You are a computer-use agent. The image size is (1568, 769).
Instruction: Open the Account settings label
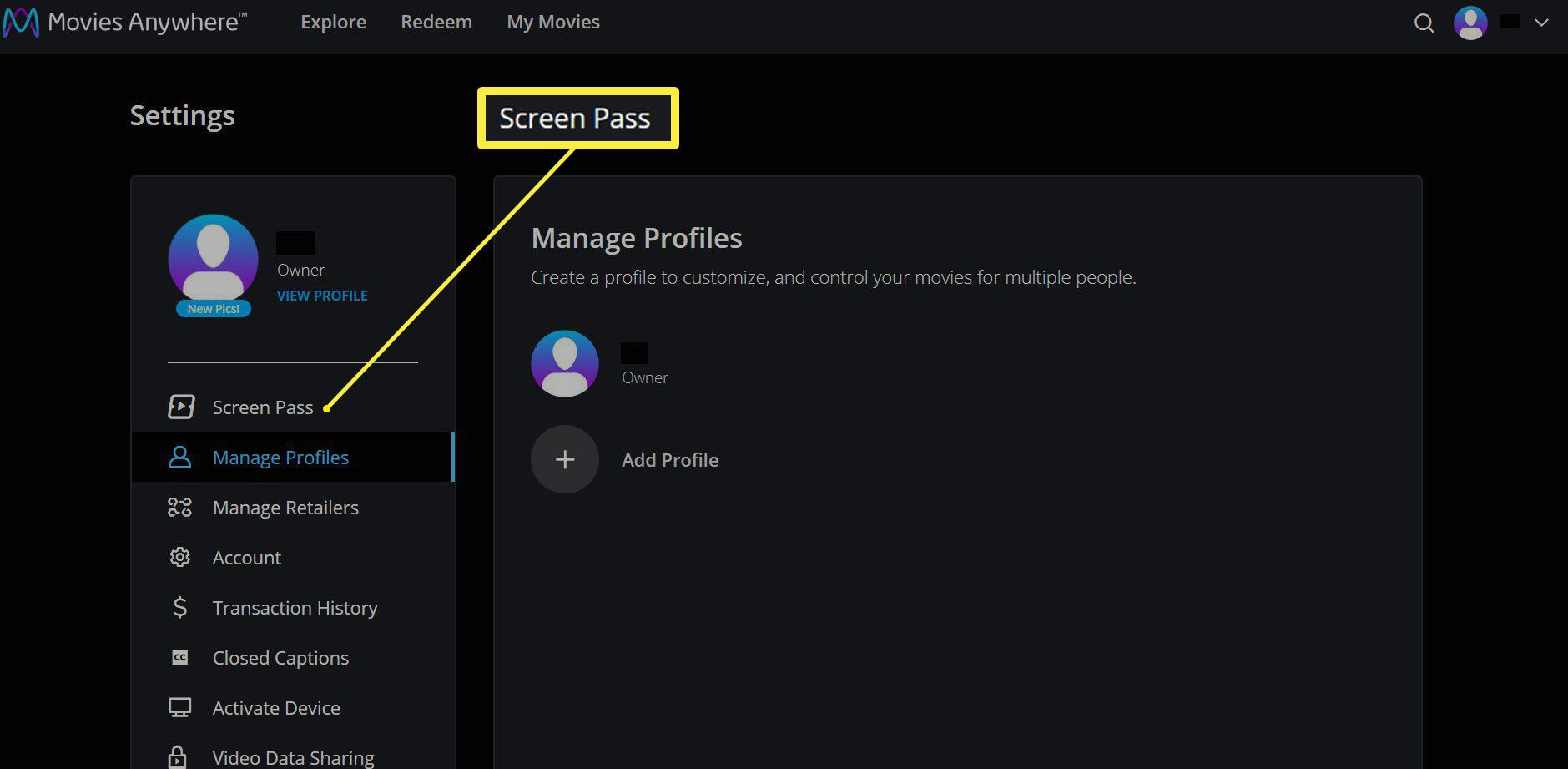pos(247,558)
